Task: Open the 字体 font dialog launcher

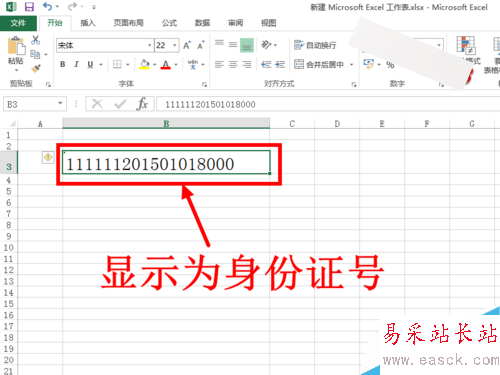Action: pyautogui.click(x=204, y=85)
